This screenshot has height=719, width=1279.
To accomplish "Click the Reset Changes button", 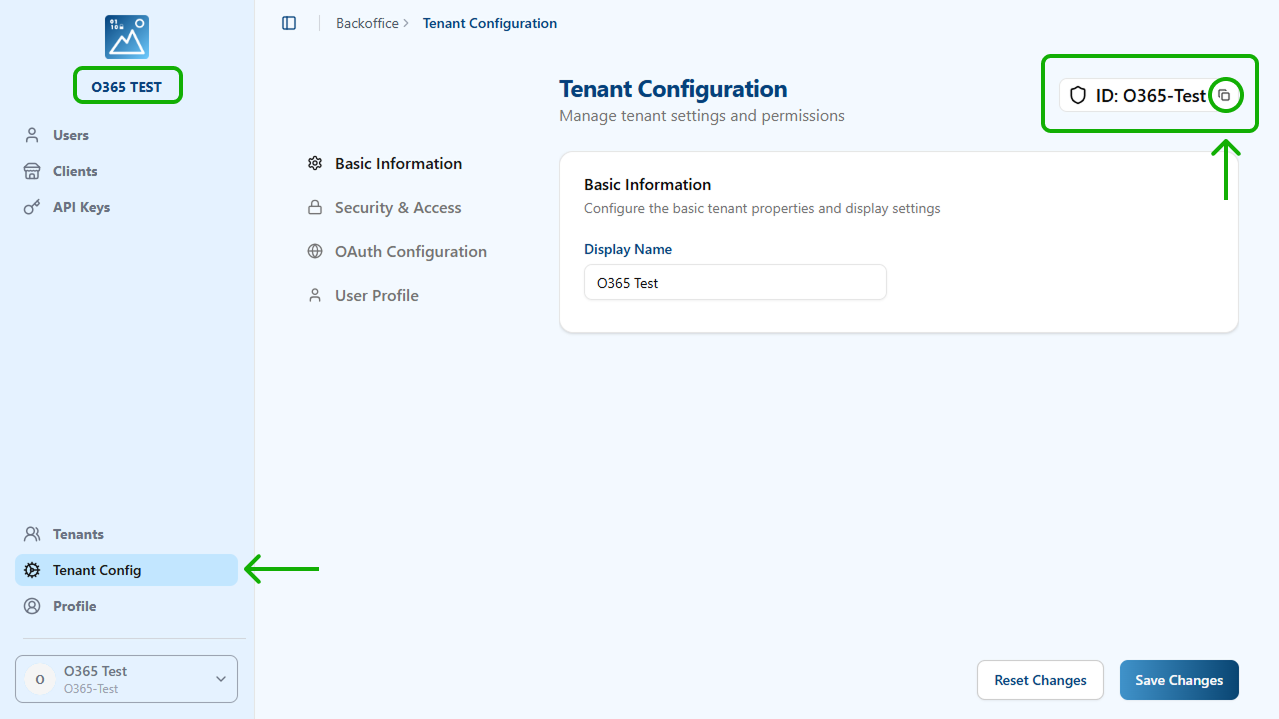I will (1040, 680).
